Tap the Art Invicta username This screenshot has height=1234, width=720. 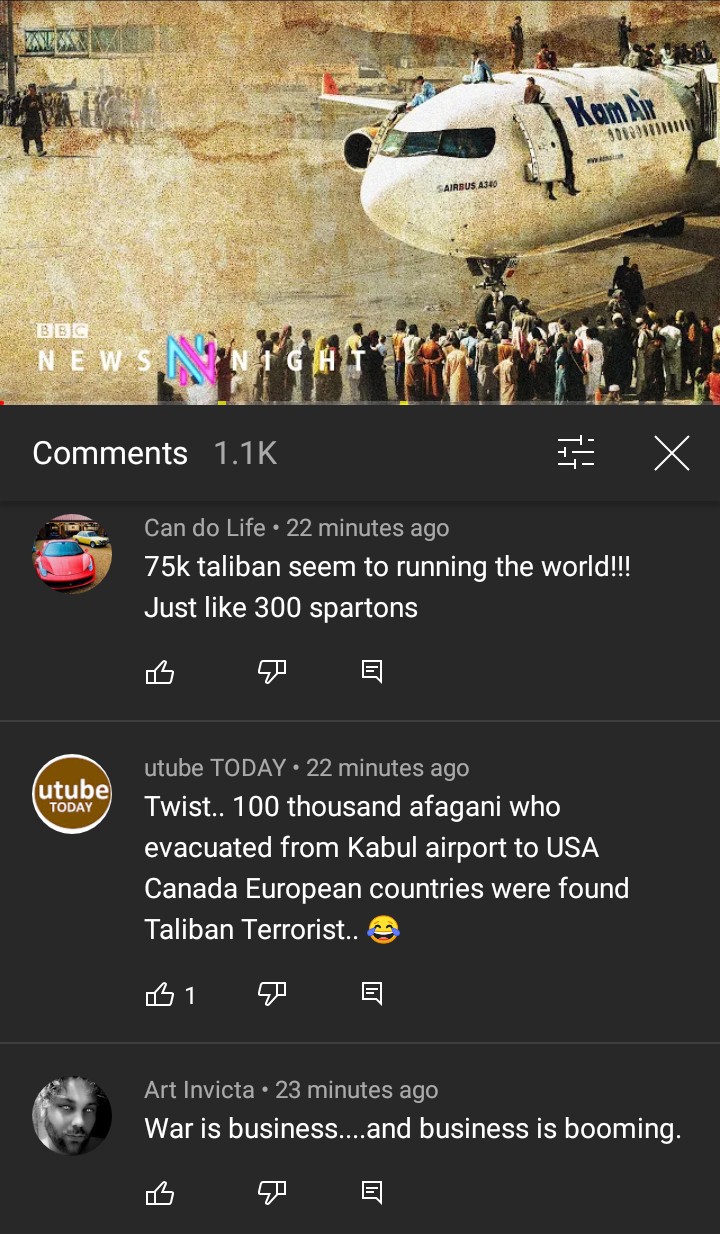click(200, 1090)
